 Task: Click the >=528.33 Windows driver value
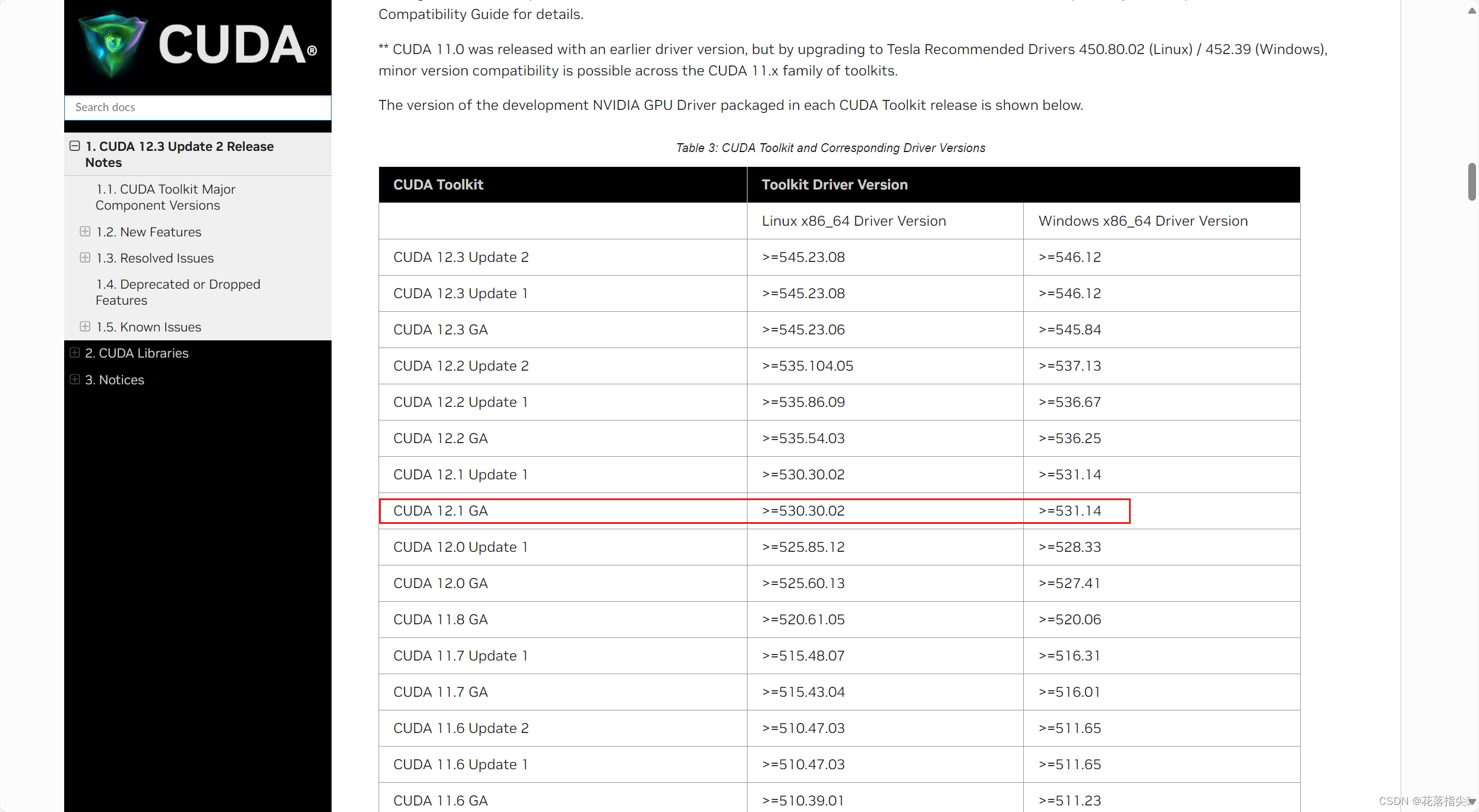tap(1070, 547)
